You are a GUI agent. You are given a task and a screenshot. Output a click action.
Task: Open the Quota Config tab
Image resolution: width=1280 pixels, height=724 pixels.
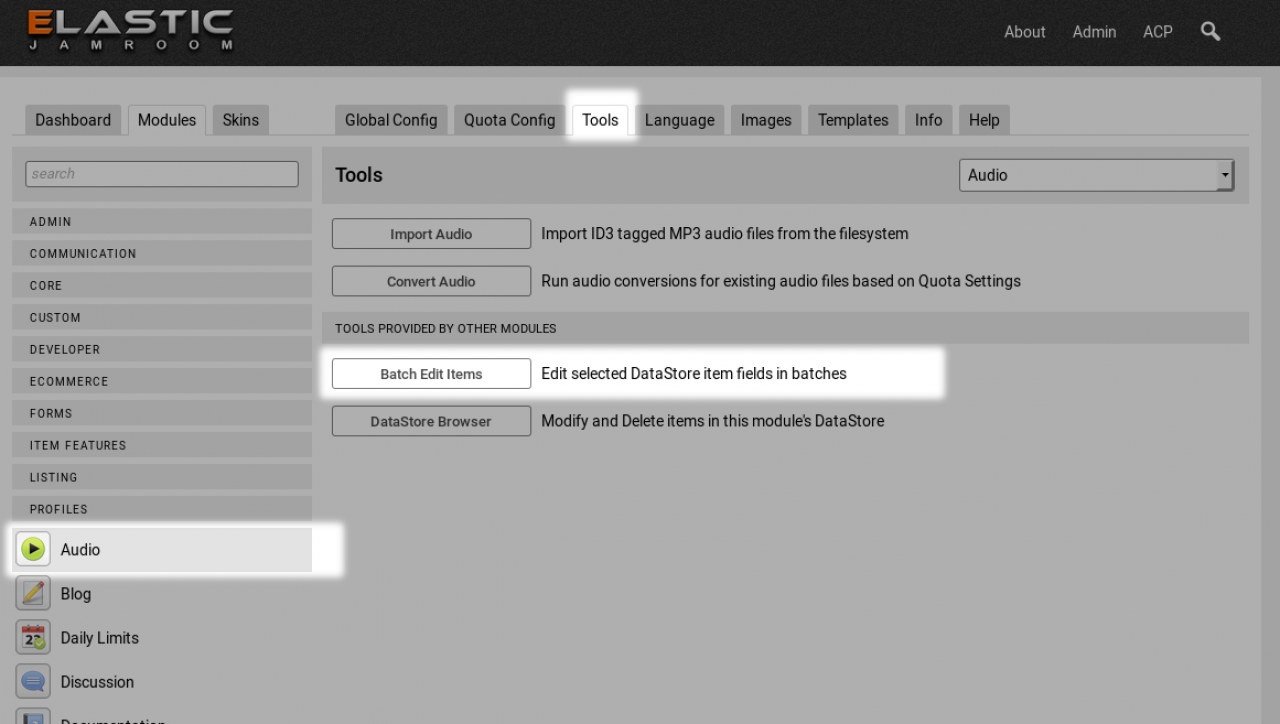click(509, 120)
